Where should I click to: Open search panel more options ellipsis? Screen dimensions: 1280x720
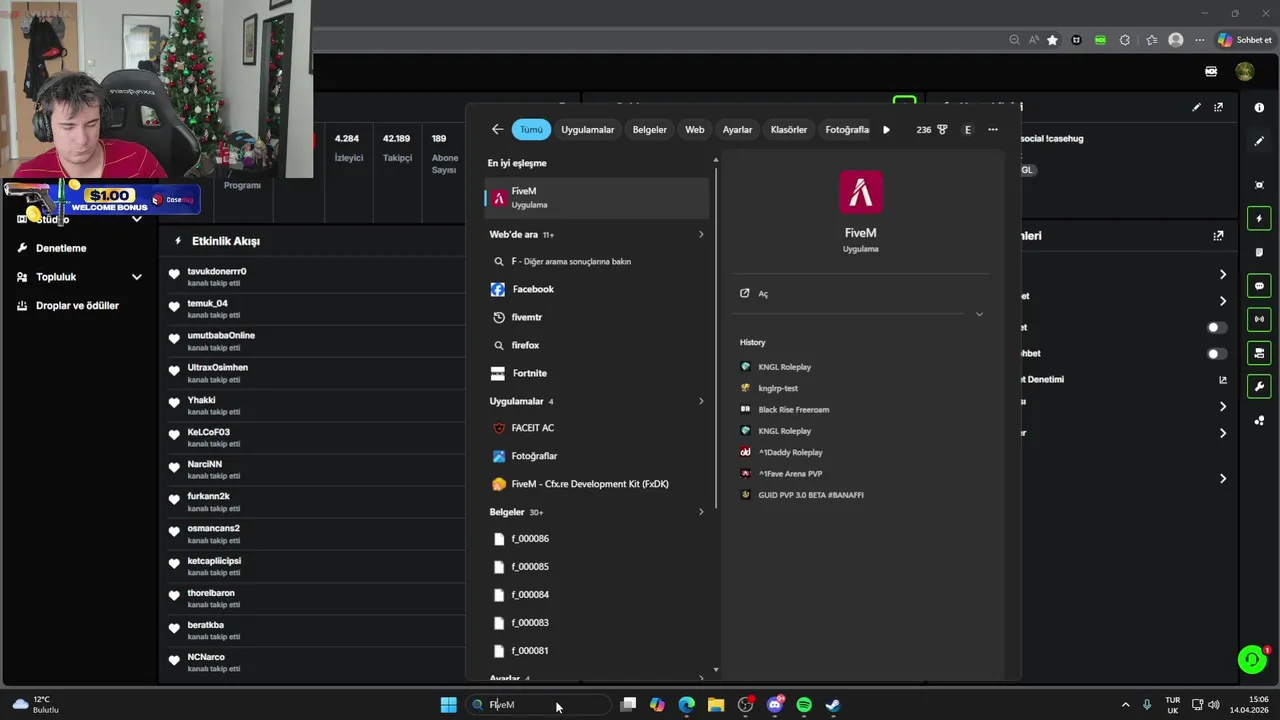(x=993, y=129)
